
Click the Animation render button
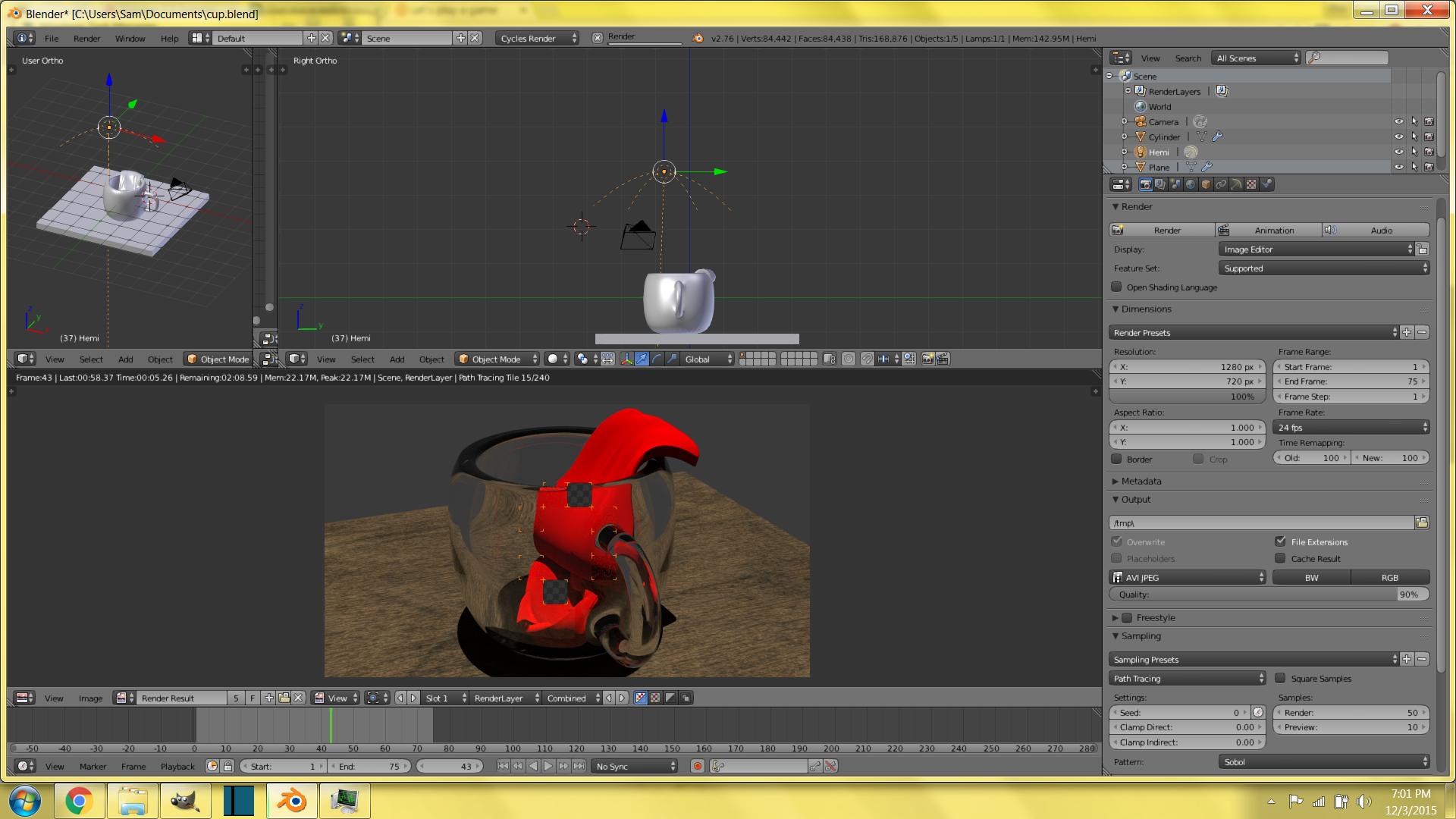[1269, 230]
